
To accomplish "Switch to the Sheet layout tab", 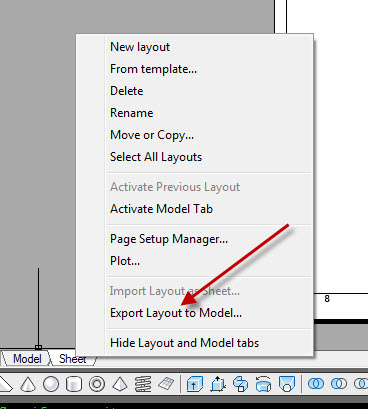I will click(73, 360).
